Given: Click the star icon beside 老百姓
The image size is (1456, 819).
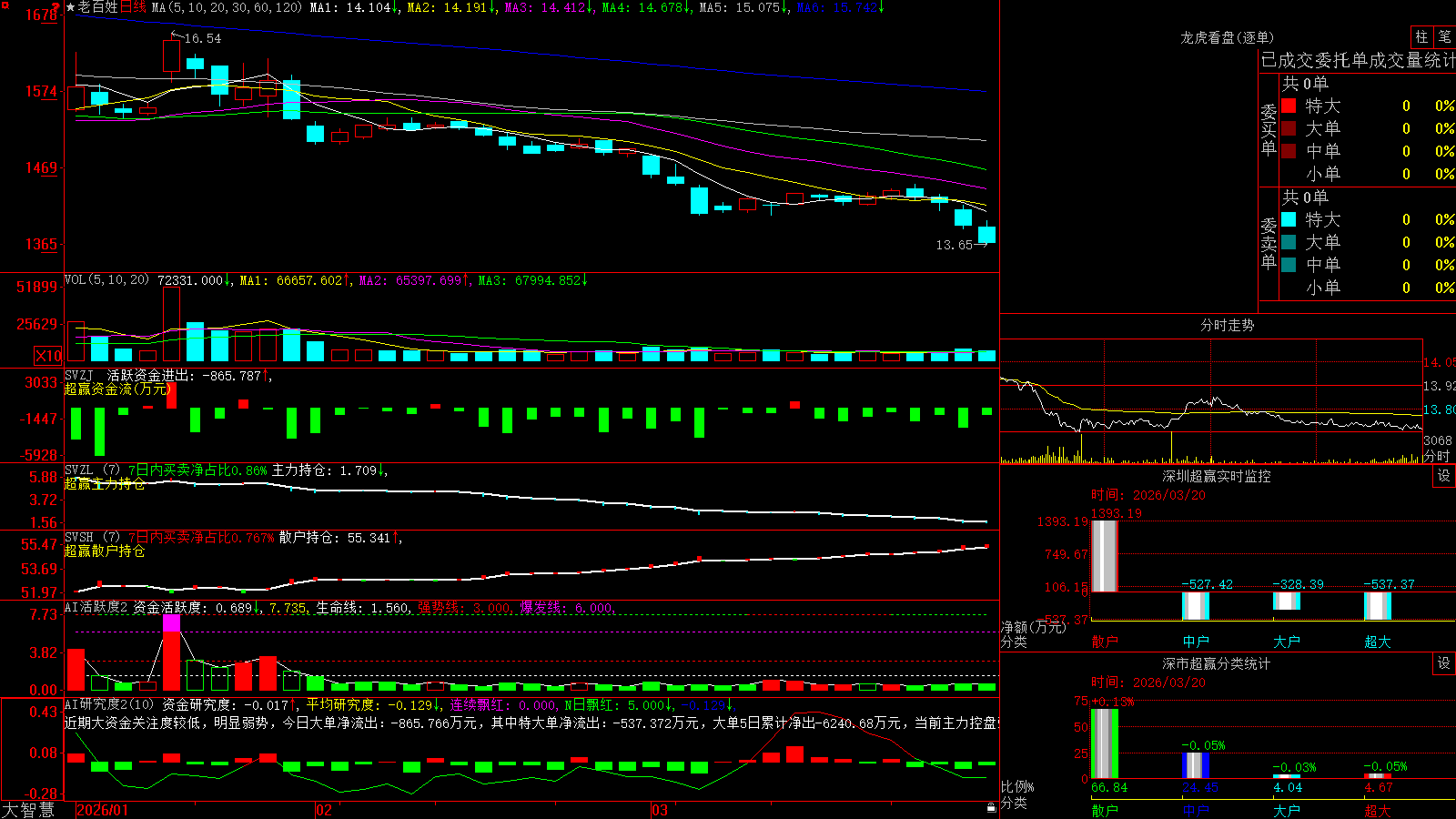Looking at the screenshot, I should point(70,7).
